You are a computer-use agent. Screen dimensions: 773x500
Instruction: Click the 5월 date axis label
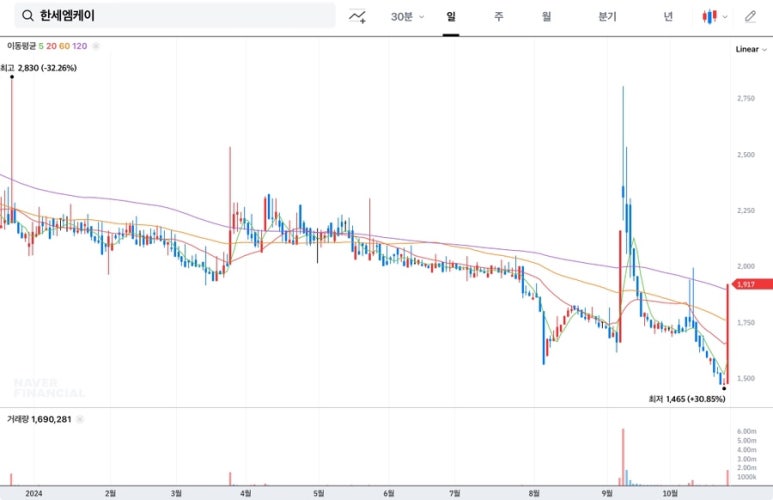pyautogui.click(x=319, y=493)
